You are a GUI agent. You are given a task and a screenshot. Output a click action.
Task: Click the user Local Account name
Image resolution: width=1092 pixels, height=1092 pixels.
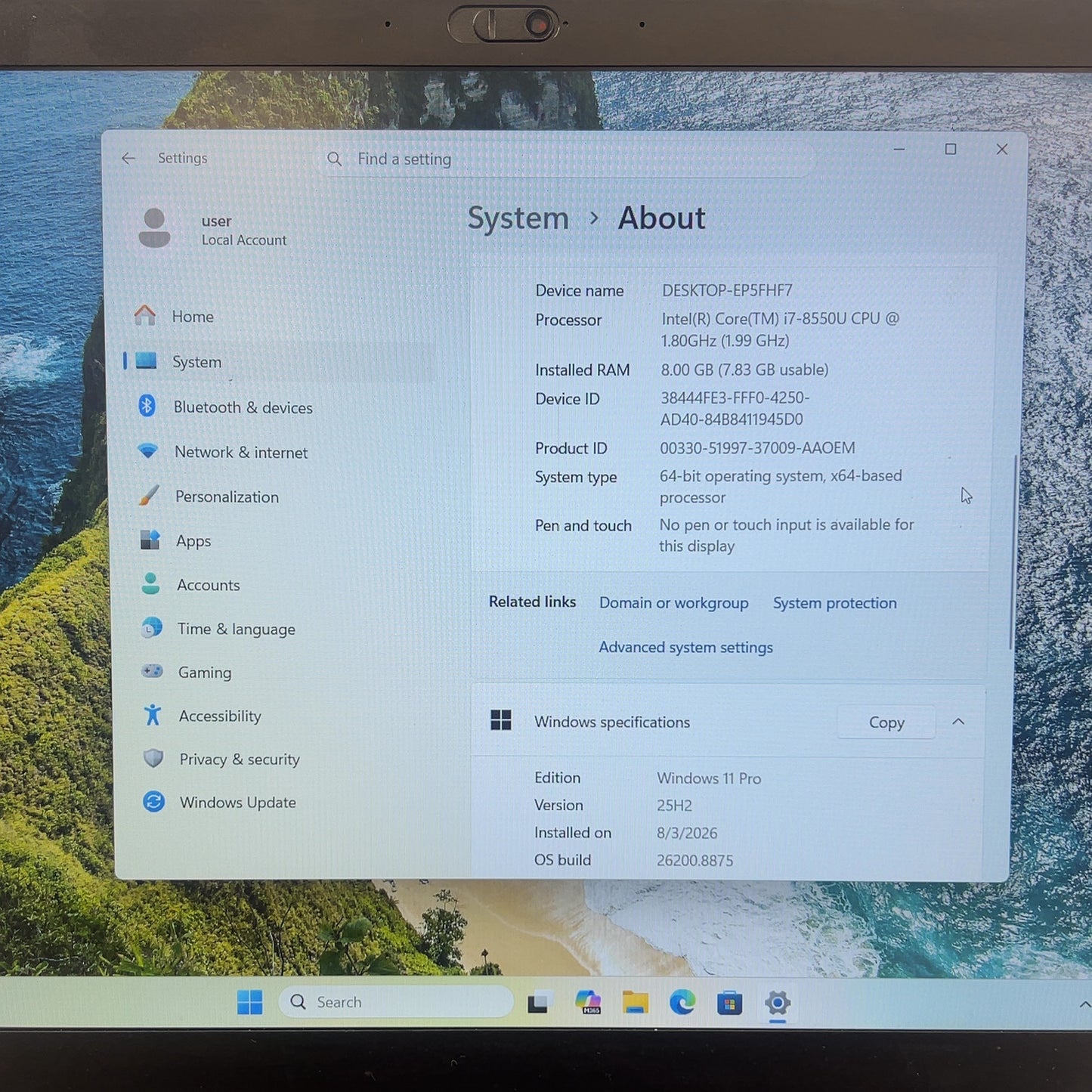coord(243,230)
